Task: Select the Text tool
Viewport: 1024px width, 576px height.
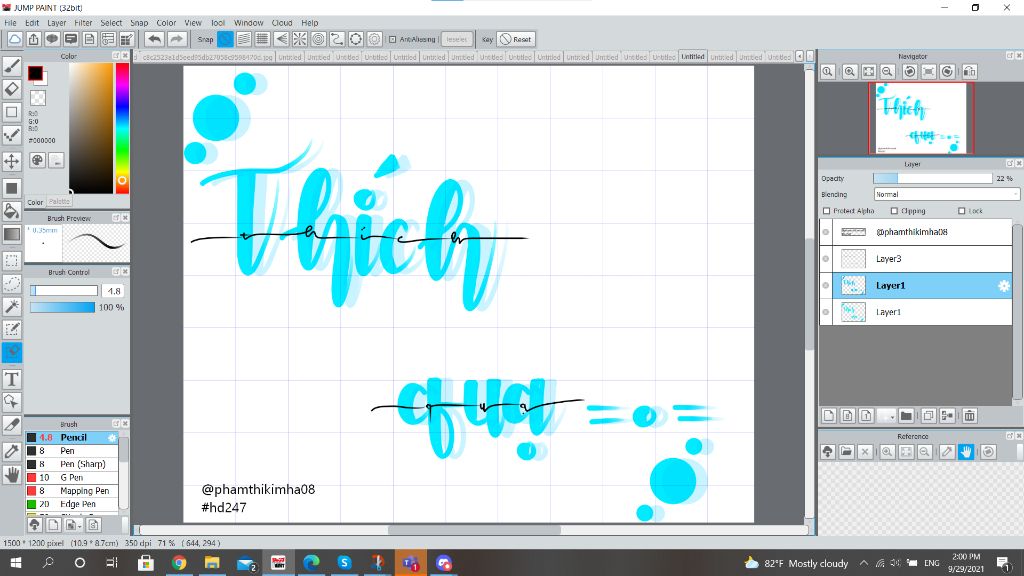Action: pyautogui.click(x=12, y=379)
